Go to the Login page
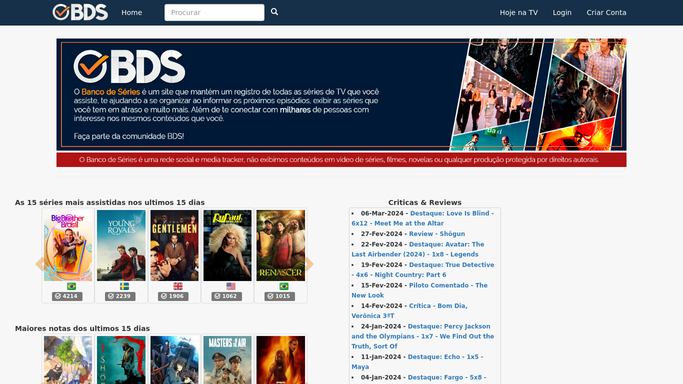Screen dimensions: 683x384 click(562, 13)
